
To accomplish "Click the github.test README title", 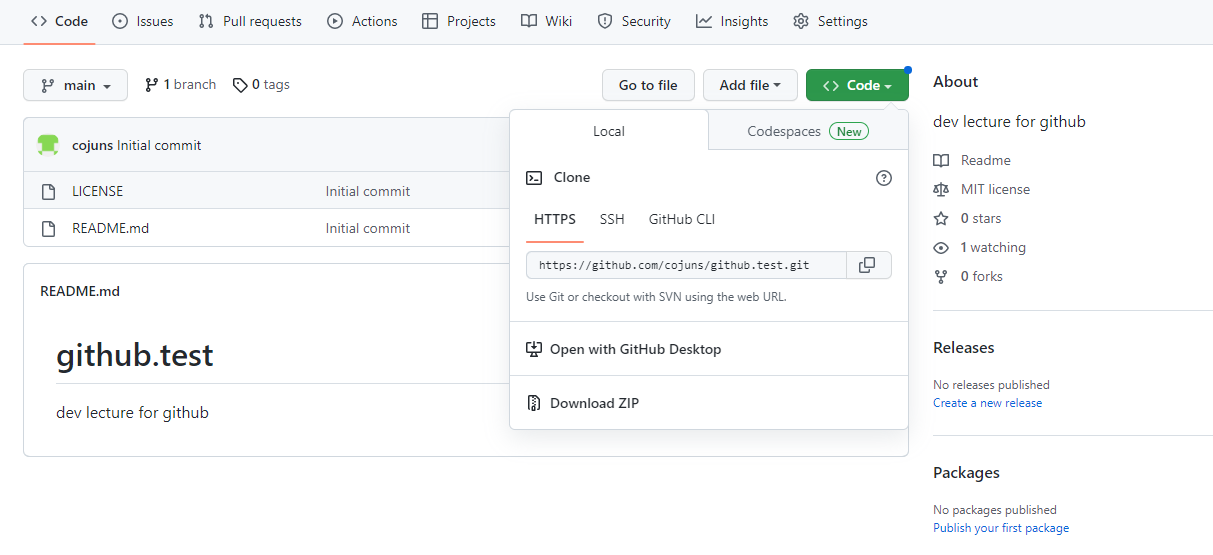I will (135, 355).
